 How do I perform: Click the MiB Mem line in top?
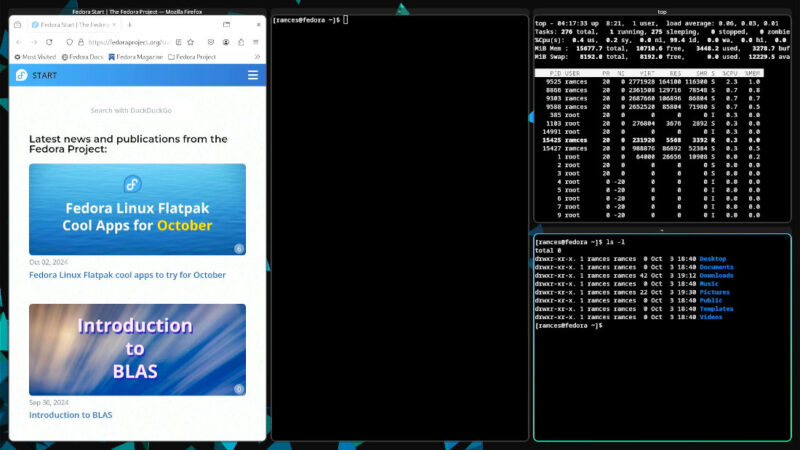coord(662,48)
